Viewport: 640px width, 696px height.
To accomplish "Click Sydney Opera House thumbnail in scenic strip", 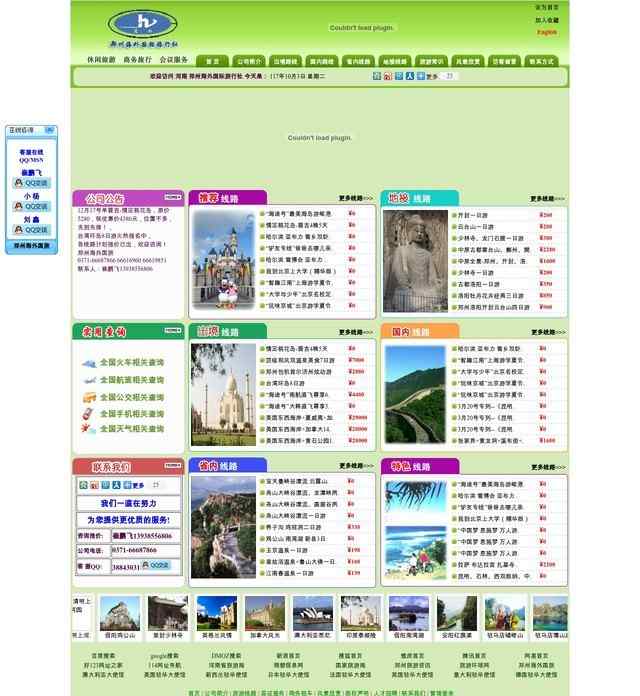I will point(313,613).
